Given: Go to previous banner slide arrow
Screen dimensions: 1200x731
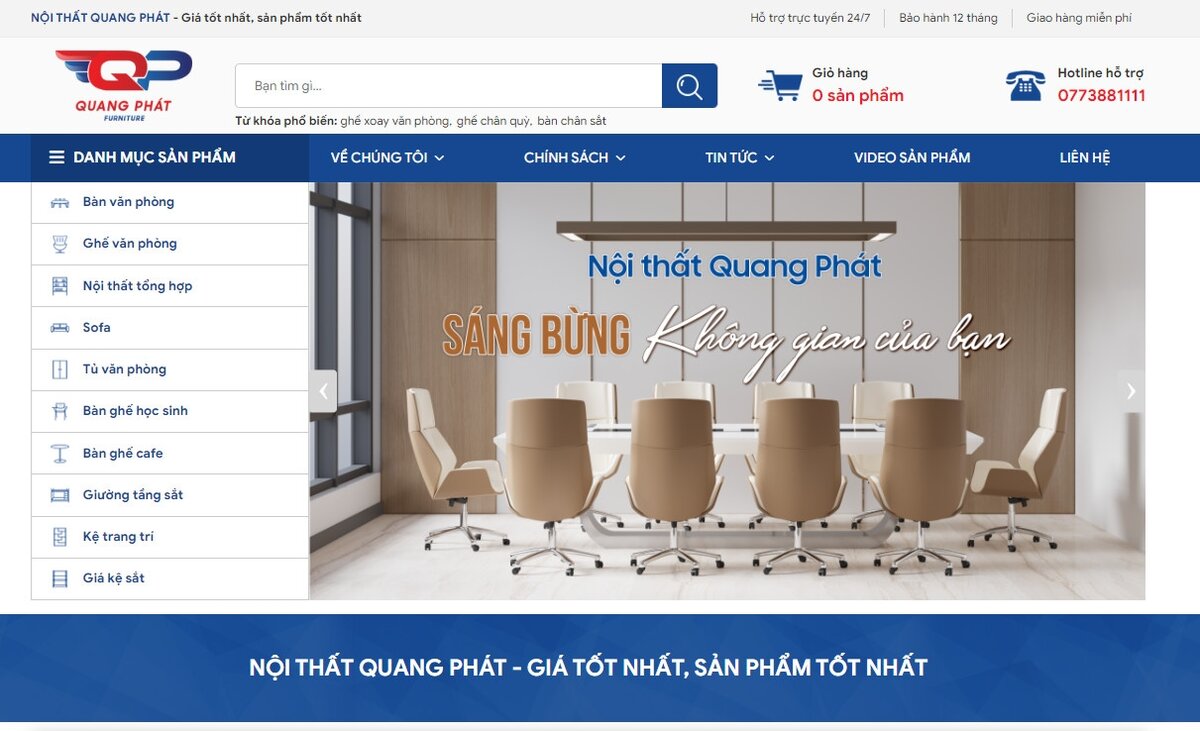Looking at the screenshot, I should point(323,391).
